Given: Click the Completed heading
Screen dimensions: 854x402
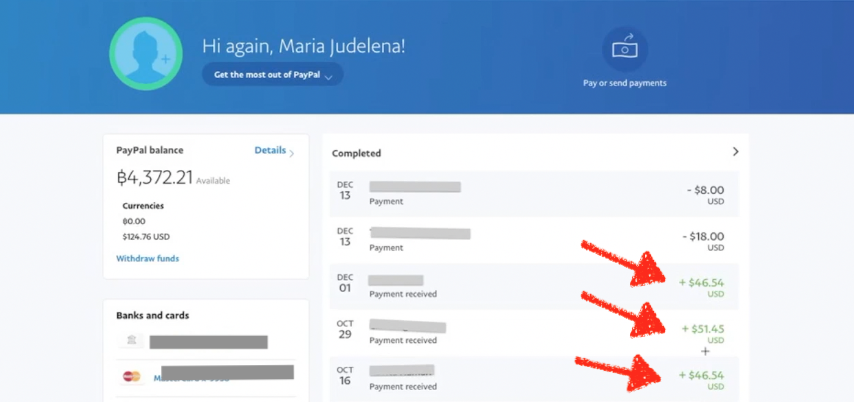Looking at the screenshot, I should pyautogui.click(x=356, y=154).
